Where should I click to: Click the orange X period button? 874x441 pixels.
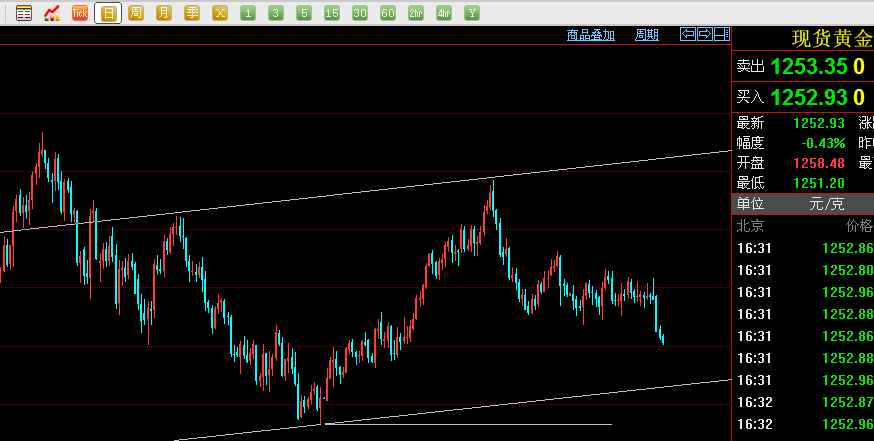pyautogui.click(x=220, y=13)
